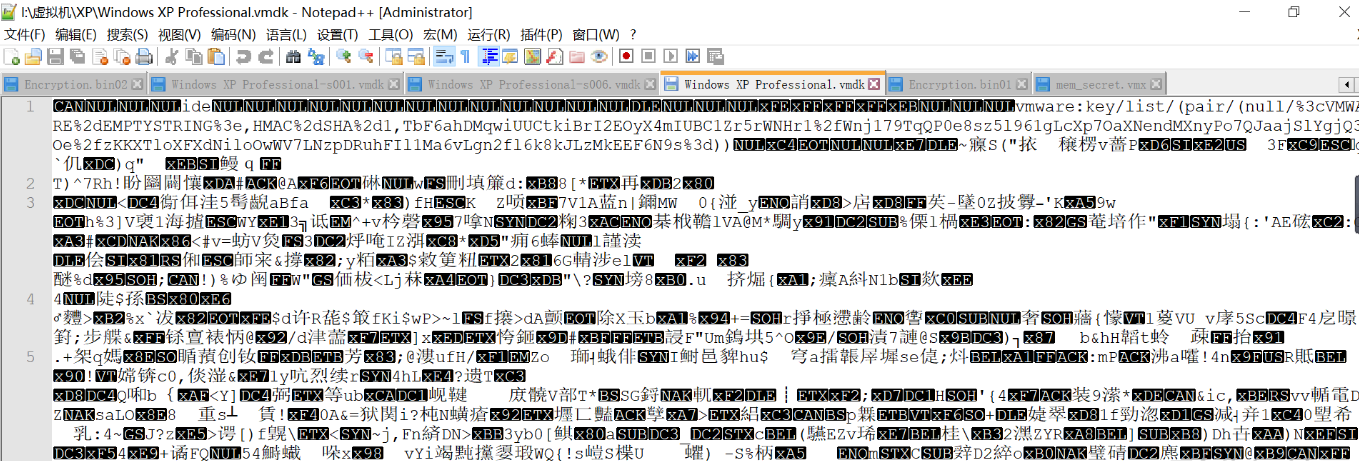Open the 语言(L) menu
The image size is (1359, 461).
[285, 35]
